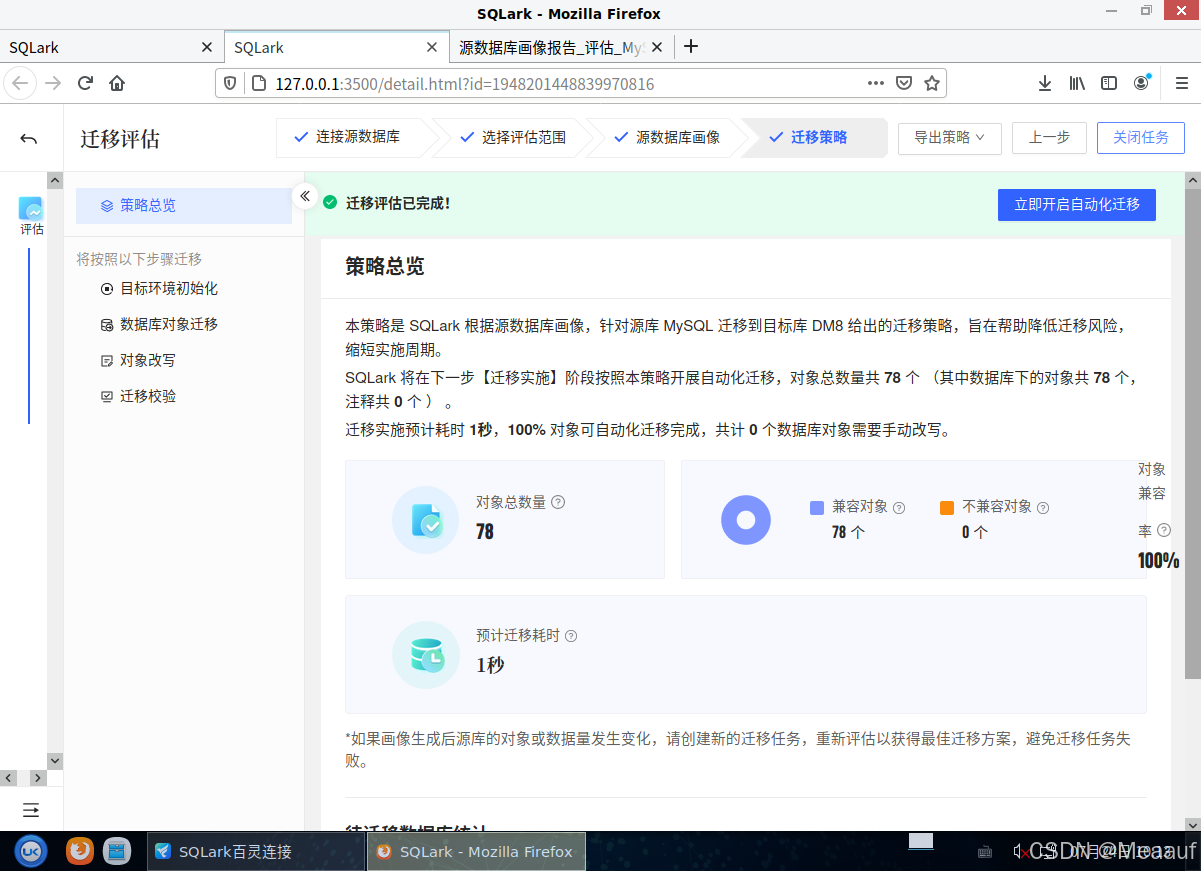
Task: Click help icon beside 不兼容对象
Action: [1043, 508]
